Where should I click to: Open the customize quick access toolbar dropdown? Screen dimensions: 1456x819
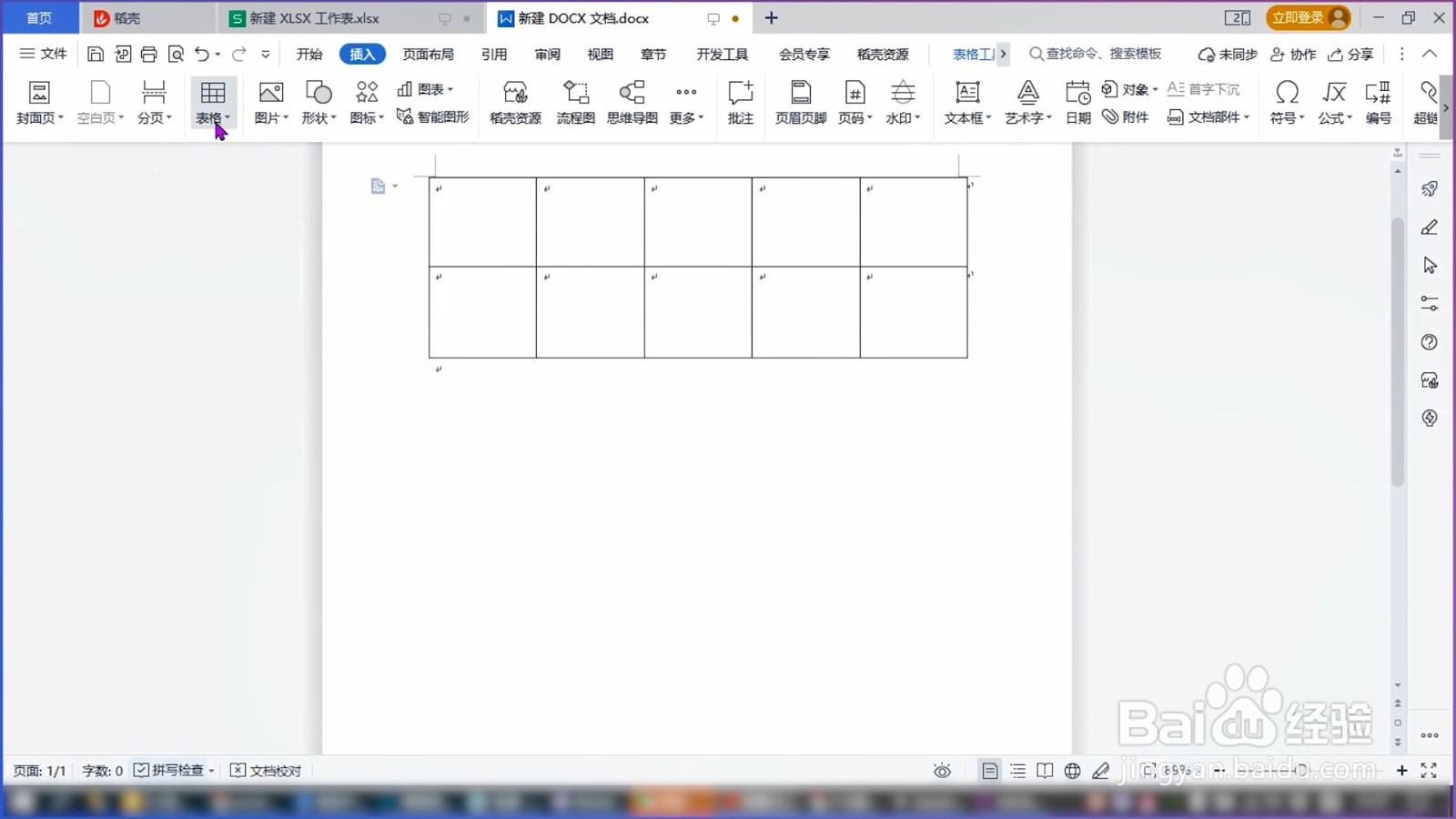(266, 55)
